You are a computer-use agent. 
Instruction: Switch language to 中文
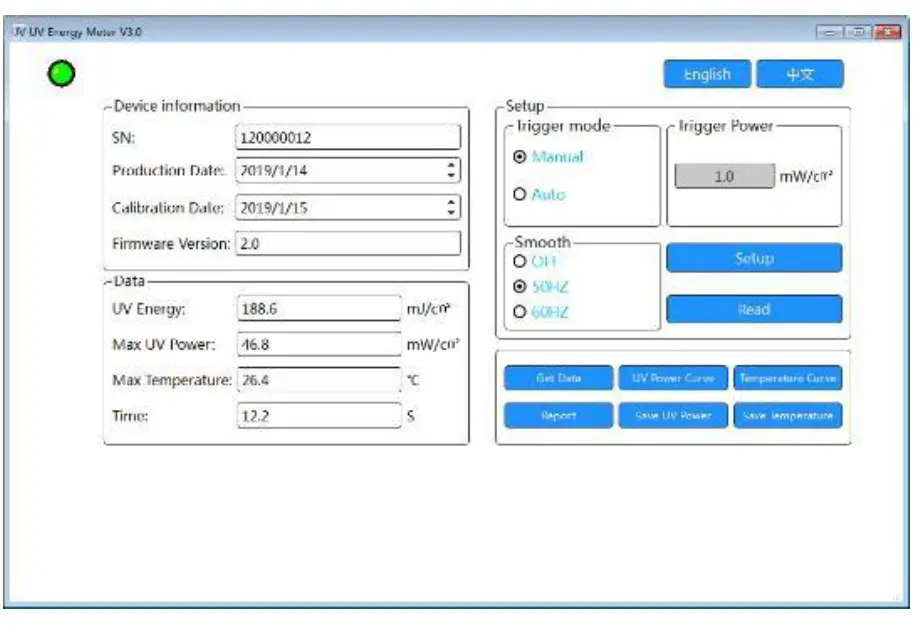click(x=800, y=74)
